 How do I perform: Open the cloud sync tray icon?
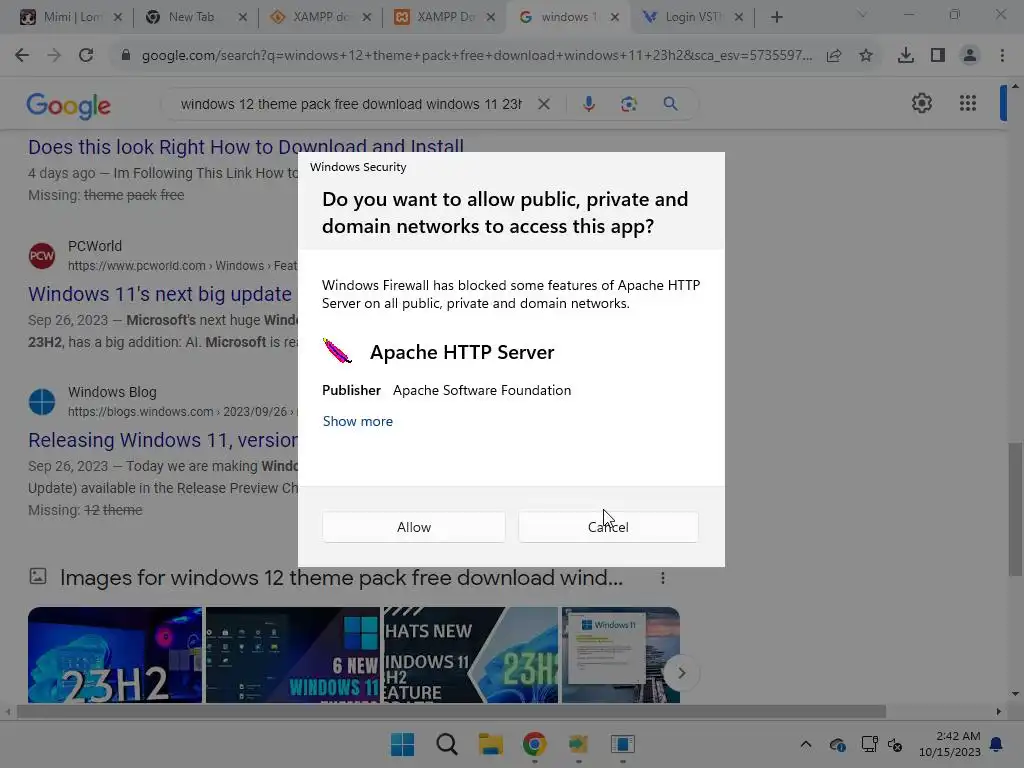tap(837, 744)
